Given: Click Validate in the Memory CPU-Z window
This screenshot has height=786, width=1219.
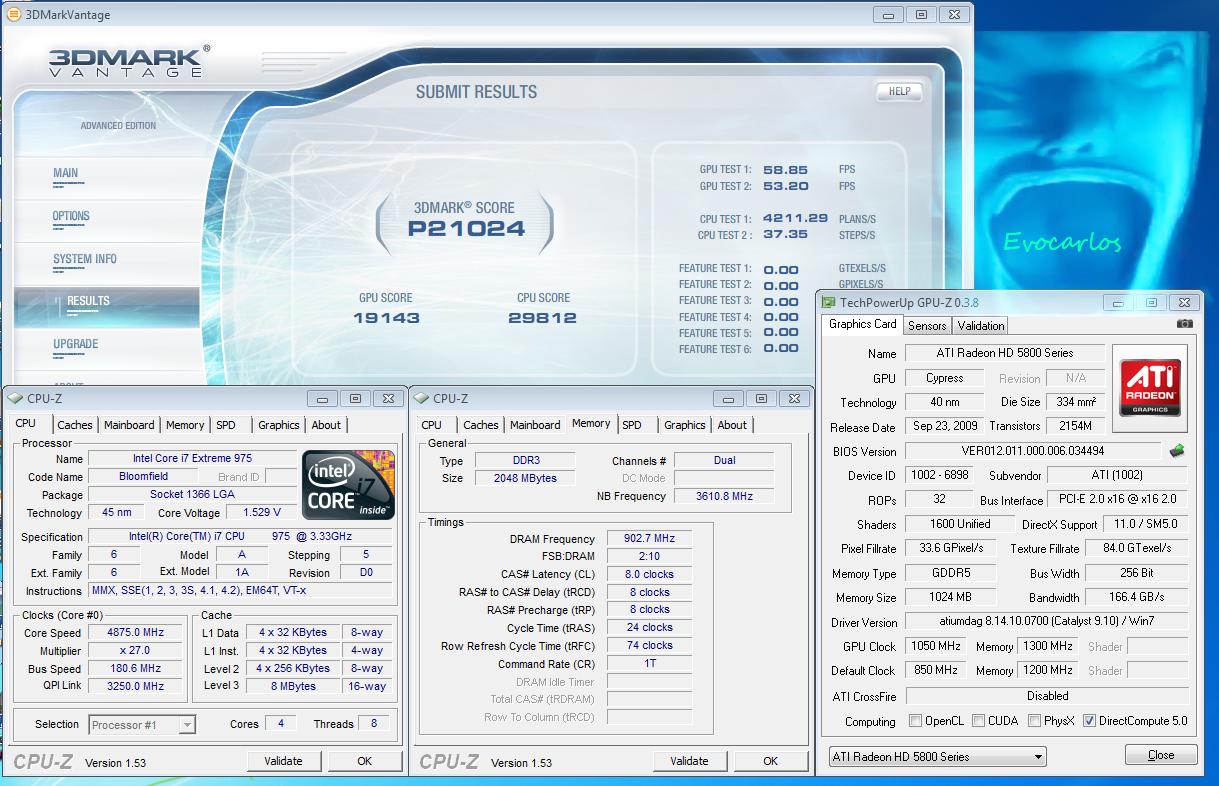Looking at the screenshot, I should [689, 761].
